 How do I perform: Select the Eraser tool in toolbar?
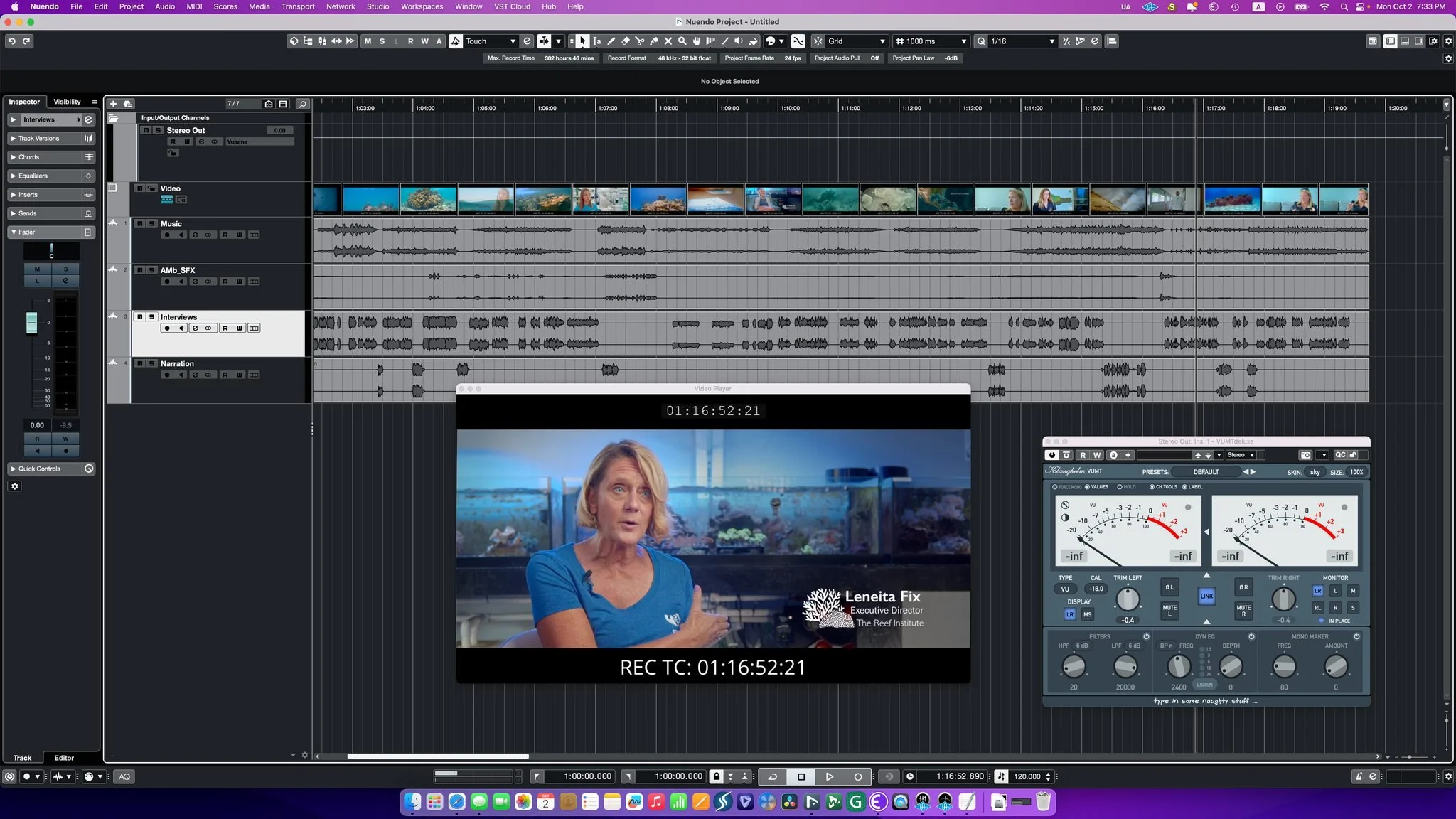(626, 41)
